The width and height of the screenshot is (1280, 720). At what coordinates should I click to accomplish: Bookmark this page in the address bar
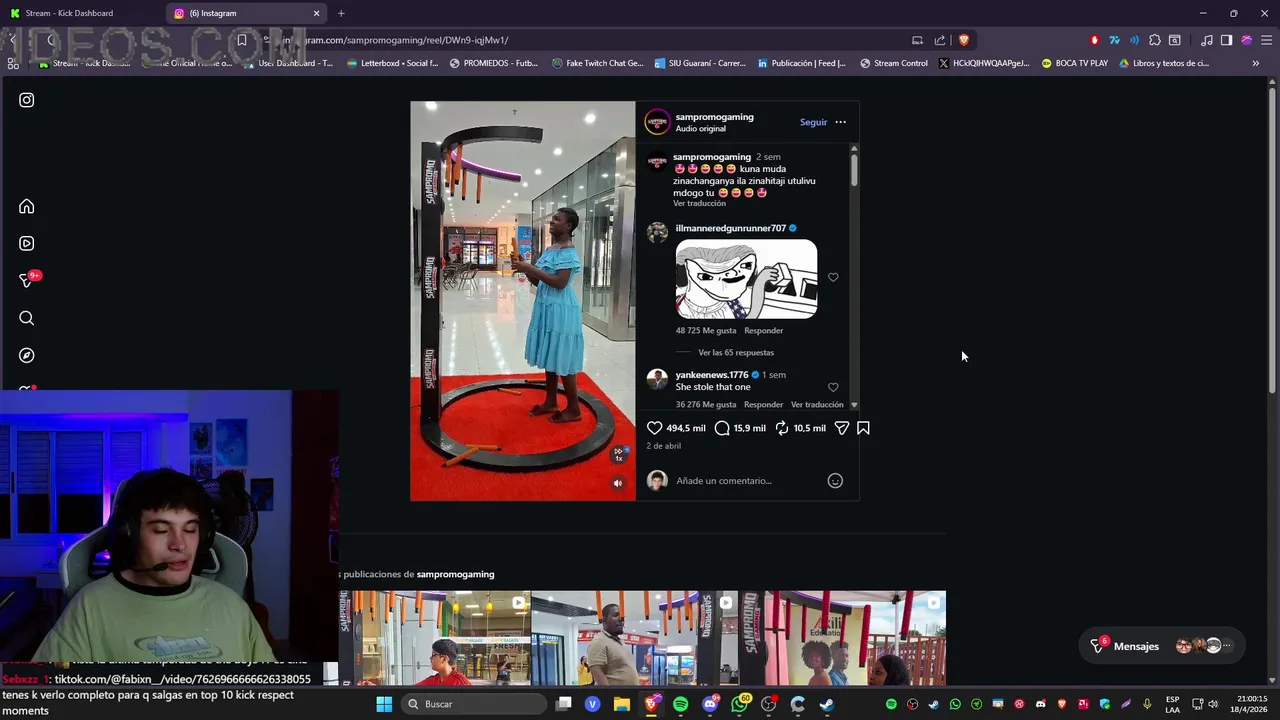242,40
